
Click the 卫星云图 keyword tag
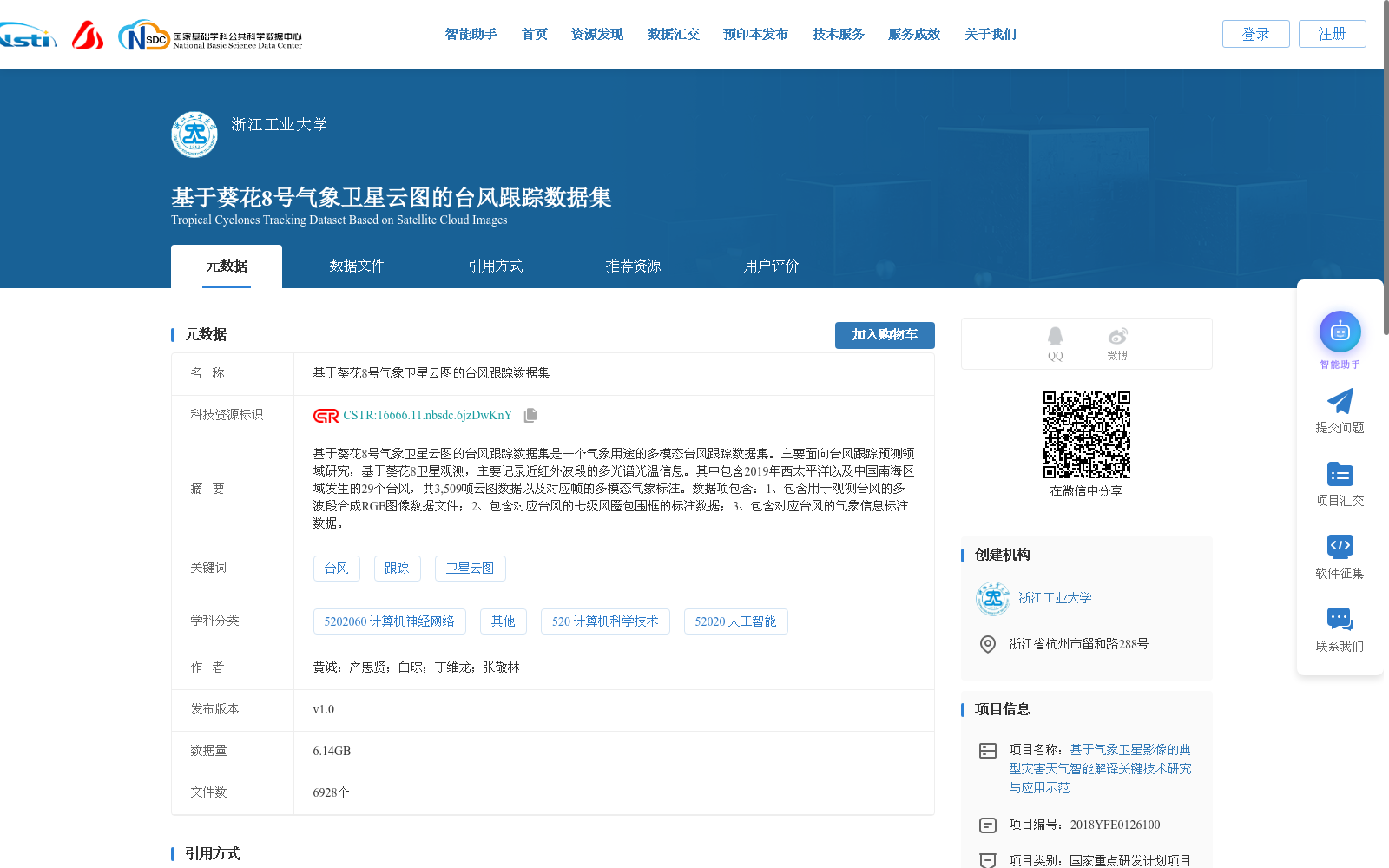pyautogui.click(x=470, y=569)
